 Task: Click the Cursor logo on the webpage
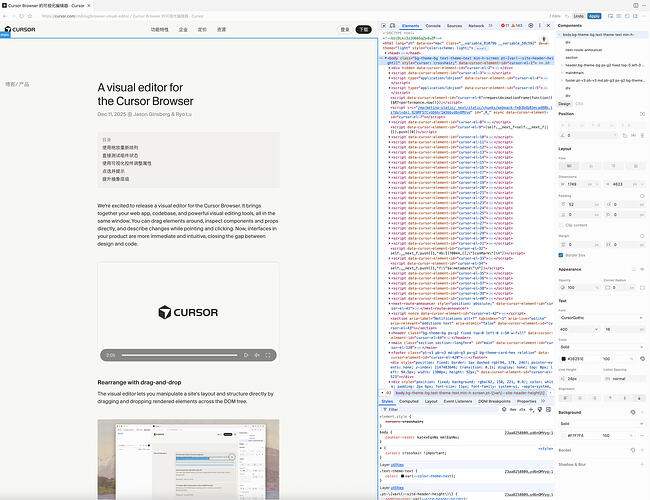[x=20, y=29]
